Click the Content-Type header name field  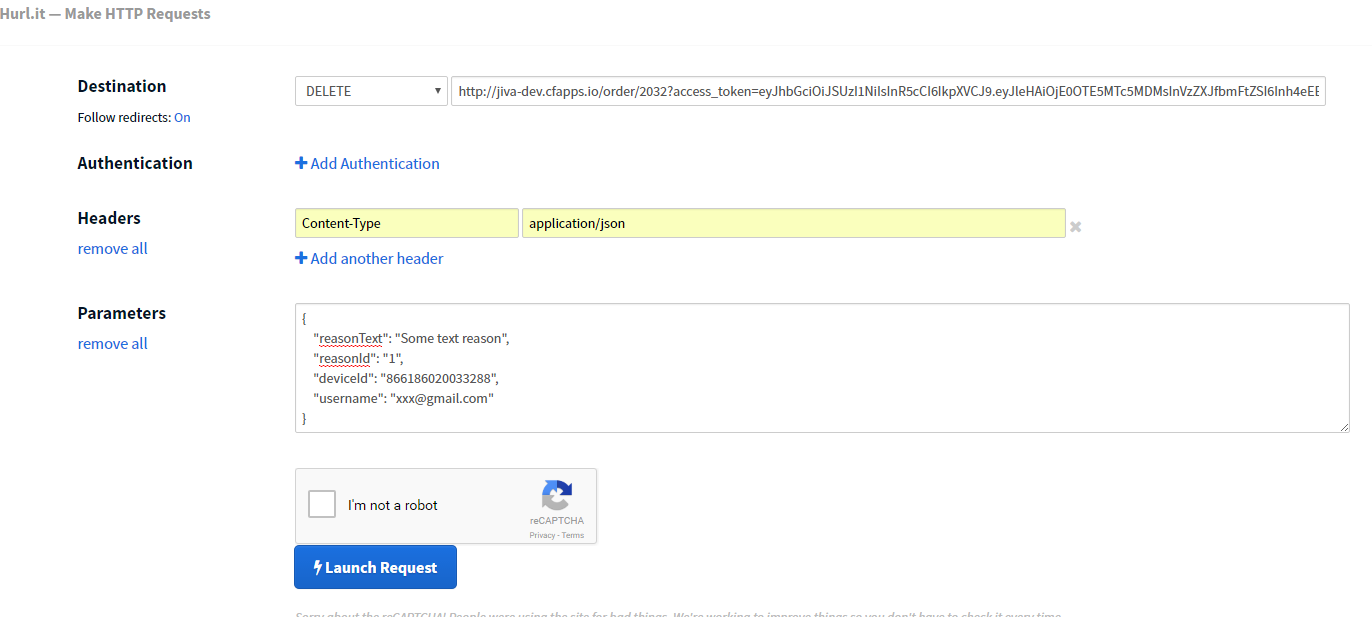[406, 223]
